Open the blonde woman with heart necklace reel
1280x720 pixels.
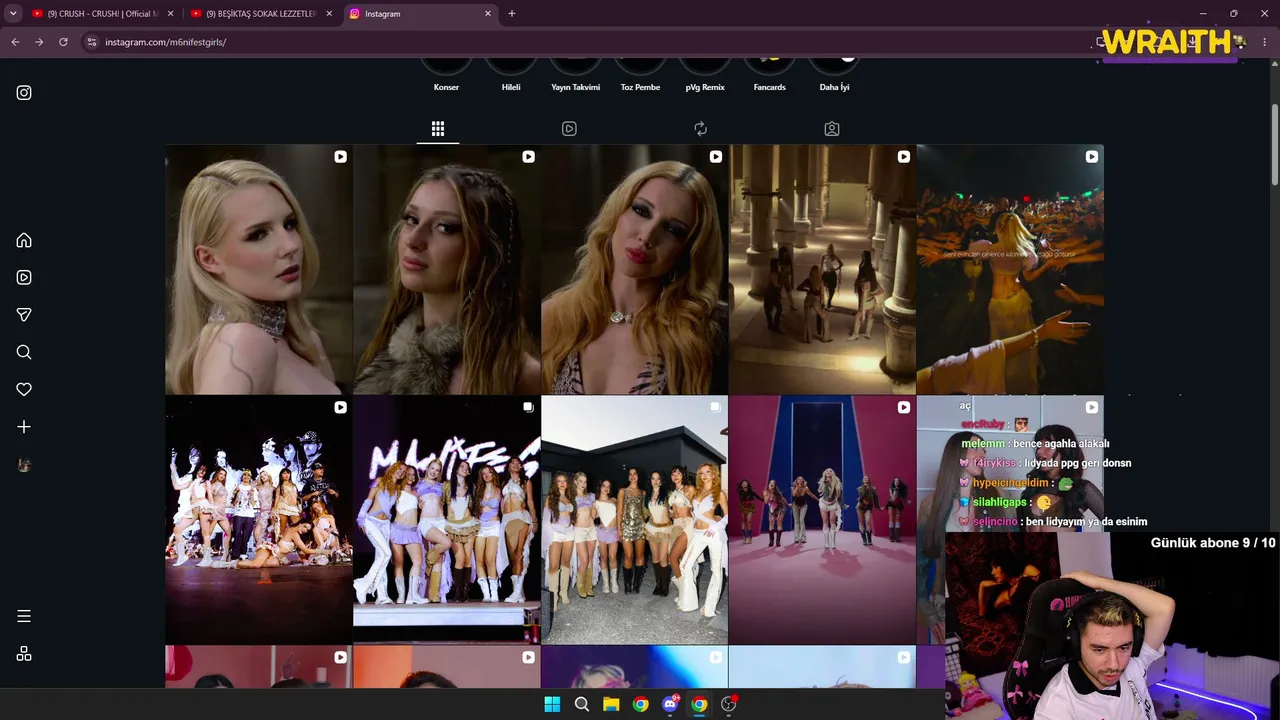click(634, 269)
